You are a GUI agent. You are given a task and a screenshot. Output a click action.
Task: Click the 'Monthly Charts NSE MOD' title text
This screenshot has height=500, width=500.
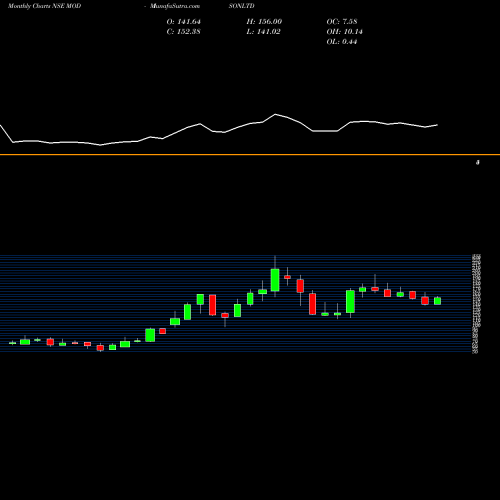44,6
